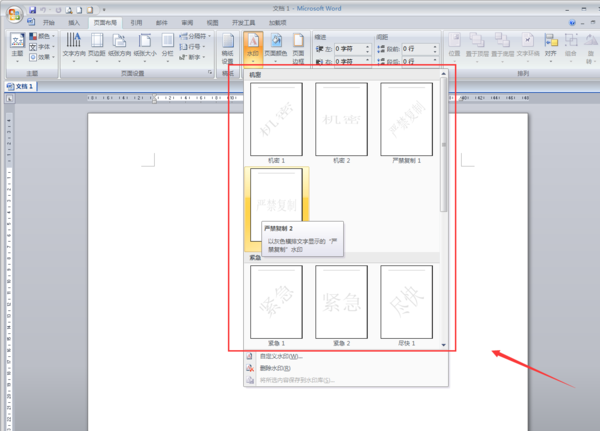Open 文字方向 text direction options
600x431 pixels.
(x=74, y=48)
